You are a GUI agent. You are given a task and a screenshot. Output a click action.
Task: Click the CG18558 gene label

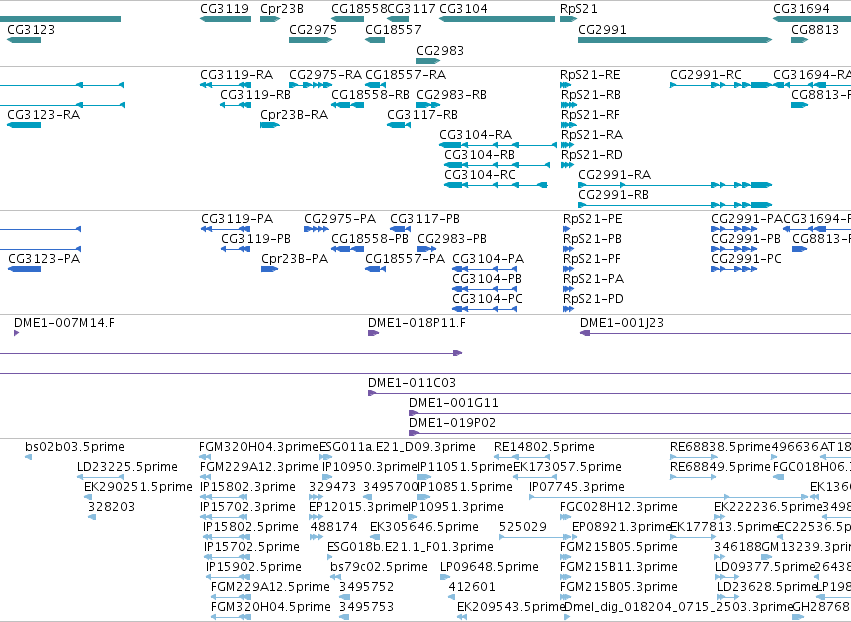pyautogui.click(x=359, y=9)
